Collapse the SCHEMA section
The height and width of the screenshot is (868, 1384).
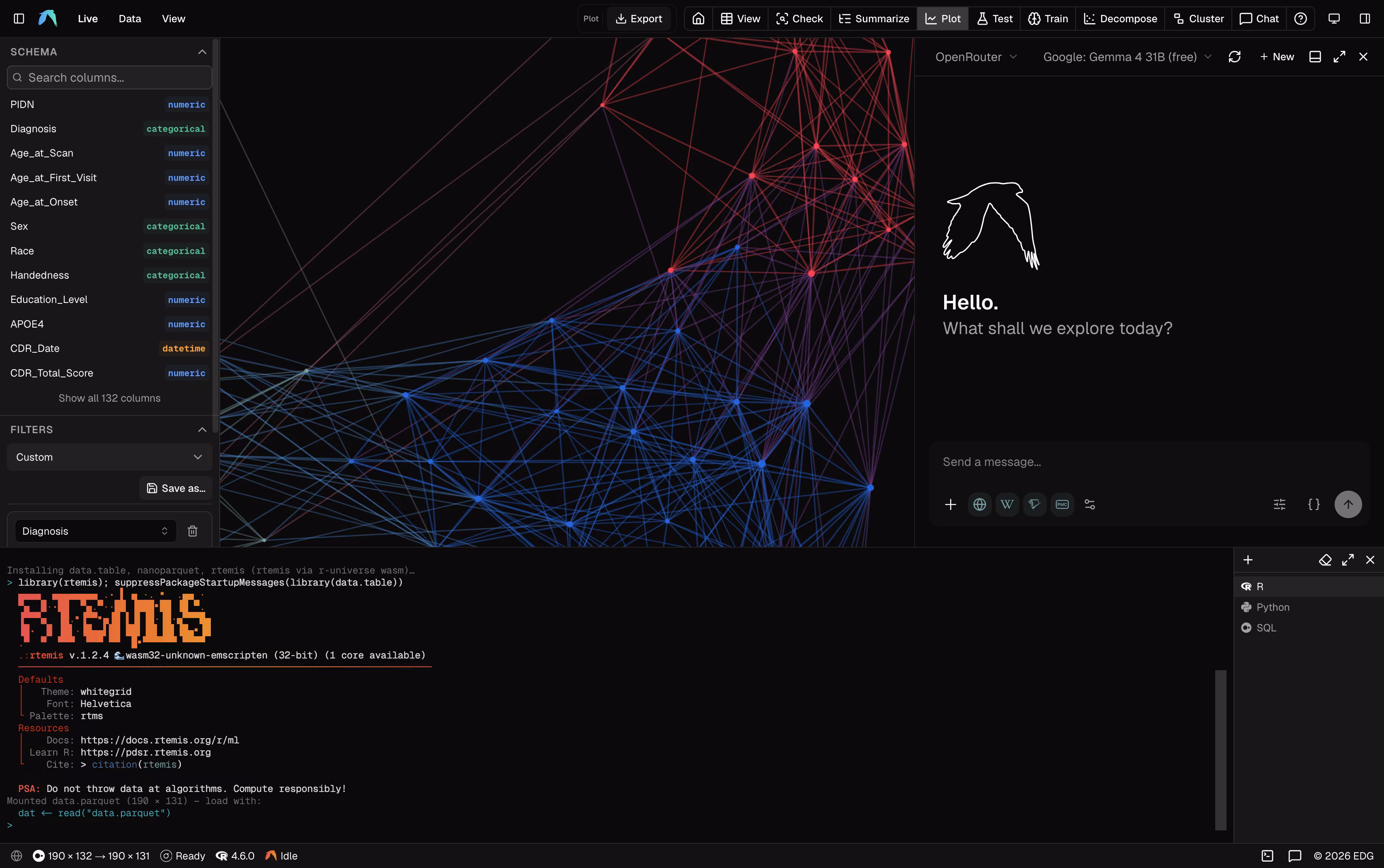pyautogui.click(x=202, y=52)
